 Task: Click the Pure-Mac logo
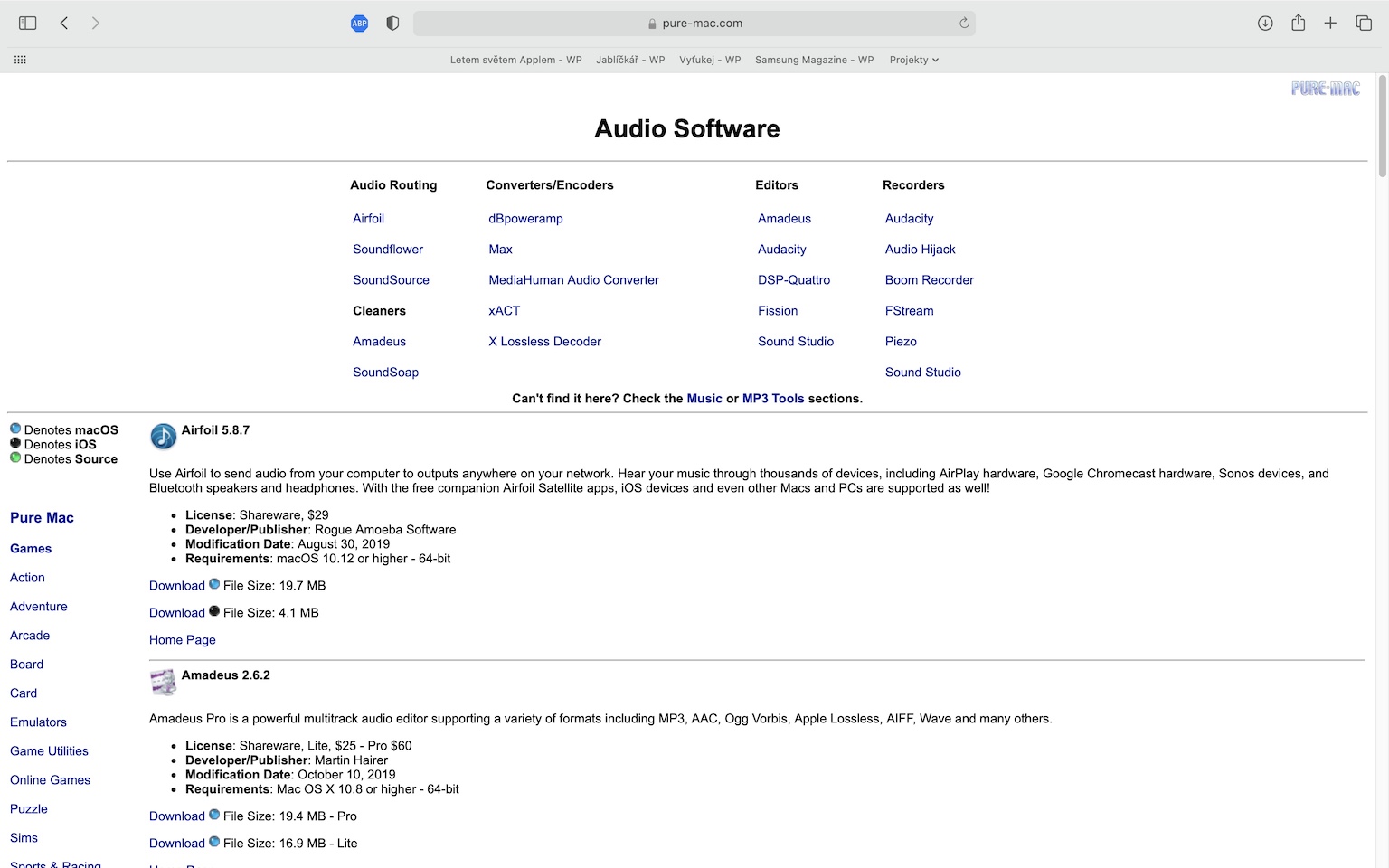(1326, 88)
